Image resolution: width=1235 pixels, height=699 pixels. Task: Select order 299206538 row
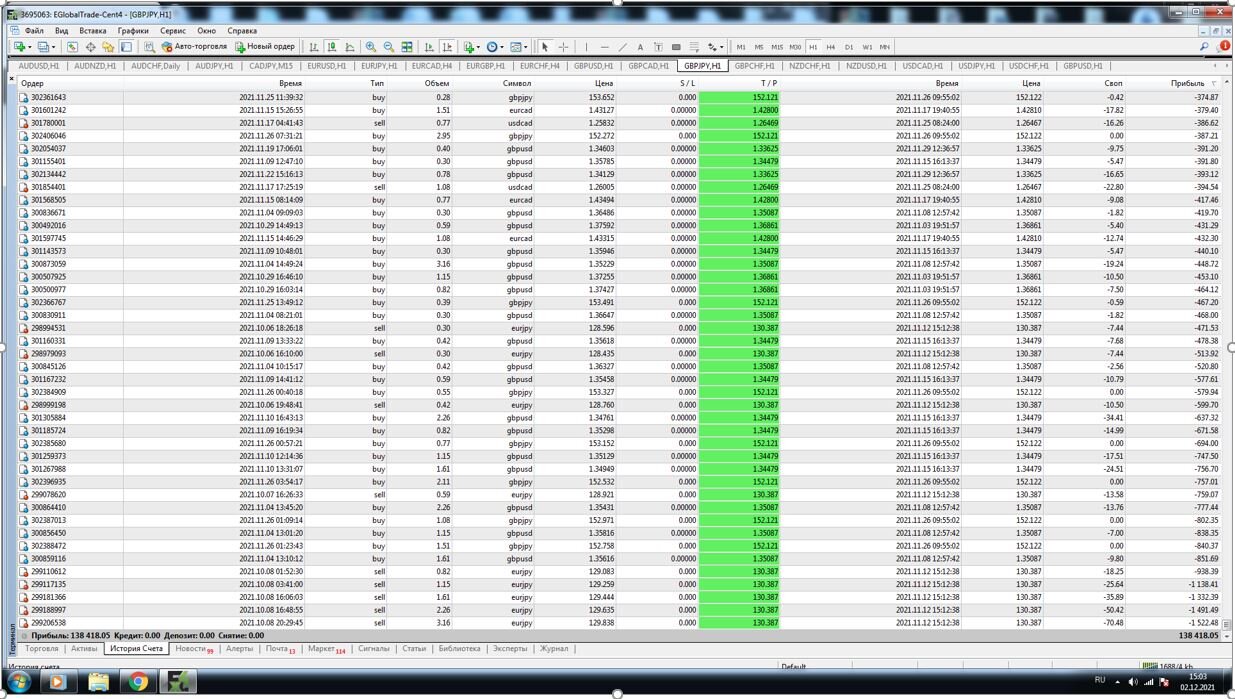[x=620, y=623]
